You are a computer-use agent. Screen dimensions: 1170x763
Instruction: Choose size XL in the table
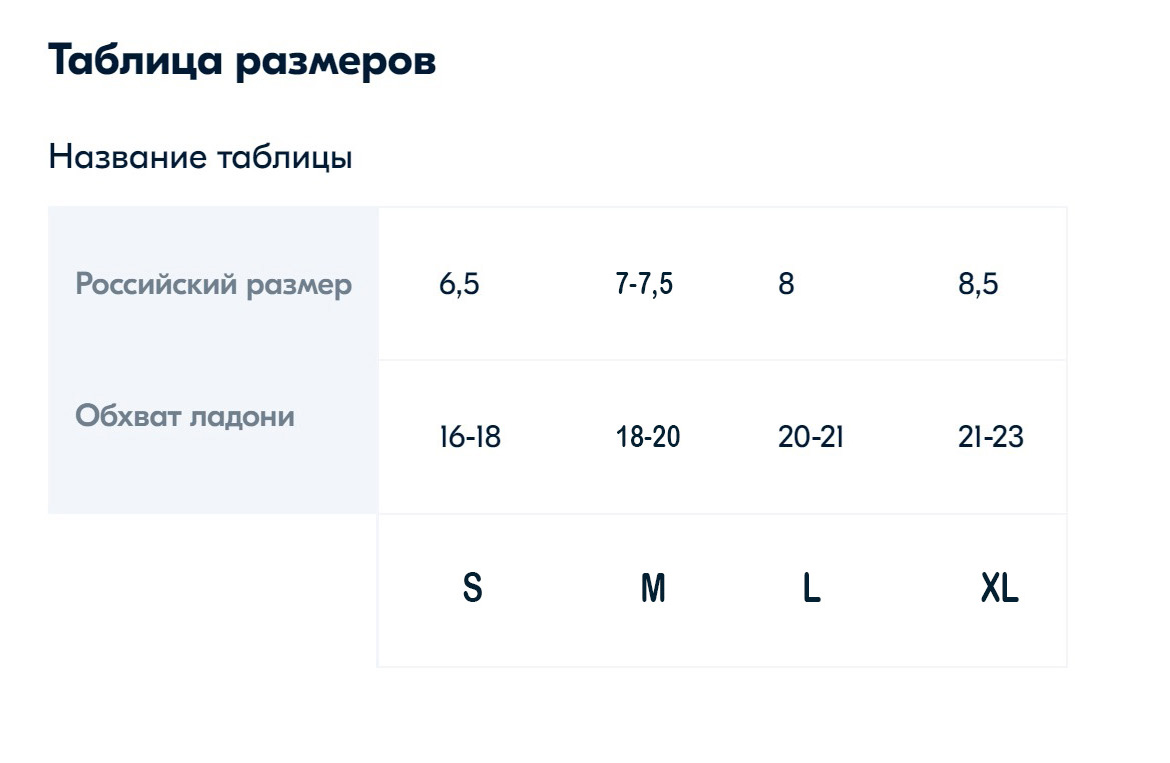[x=999, y=589]
